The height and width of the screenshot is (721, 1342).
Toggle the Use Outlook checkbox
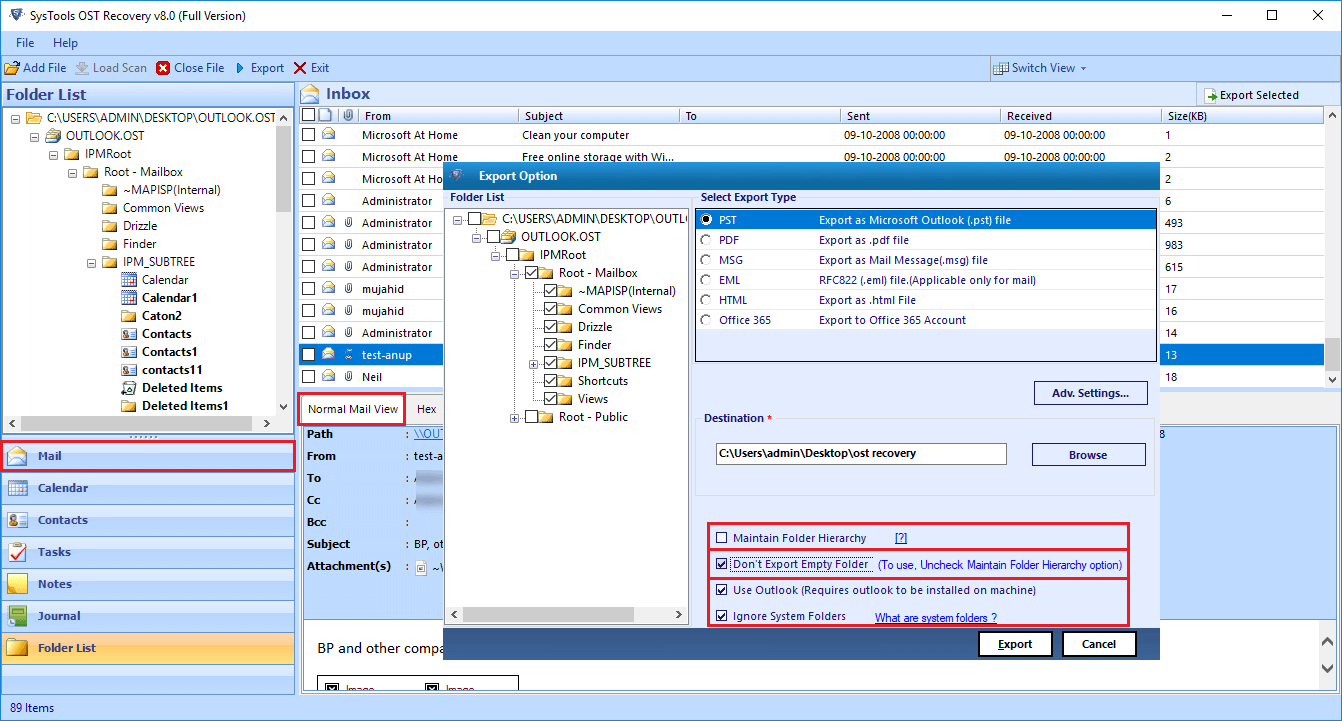[722, 590]
